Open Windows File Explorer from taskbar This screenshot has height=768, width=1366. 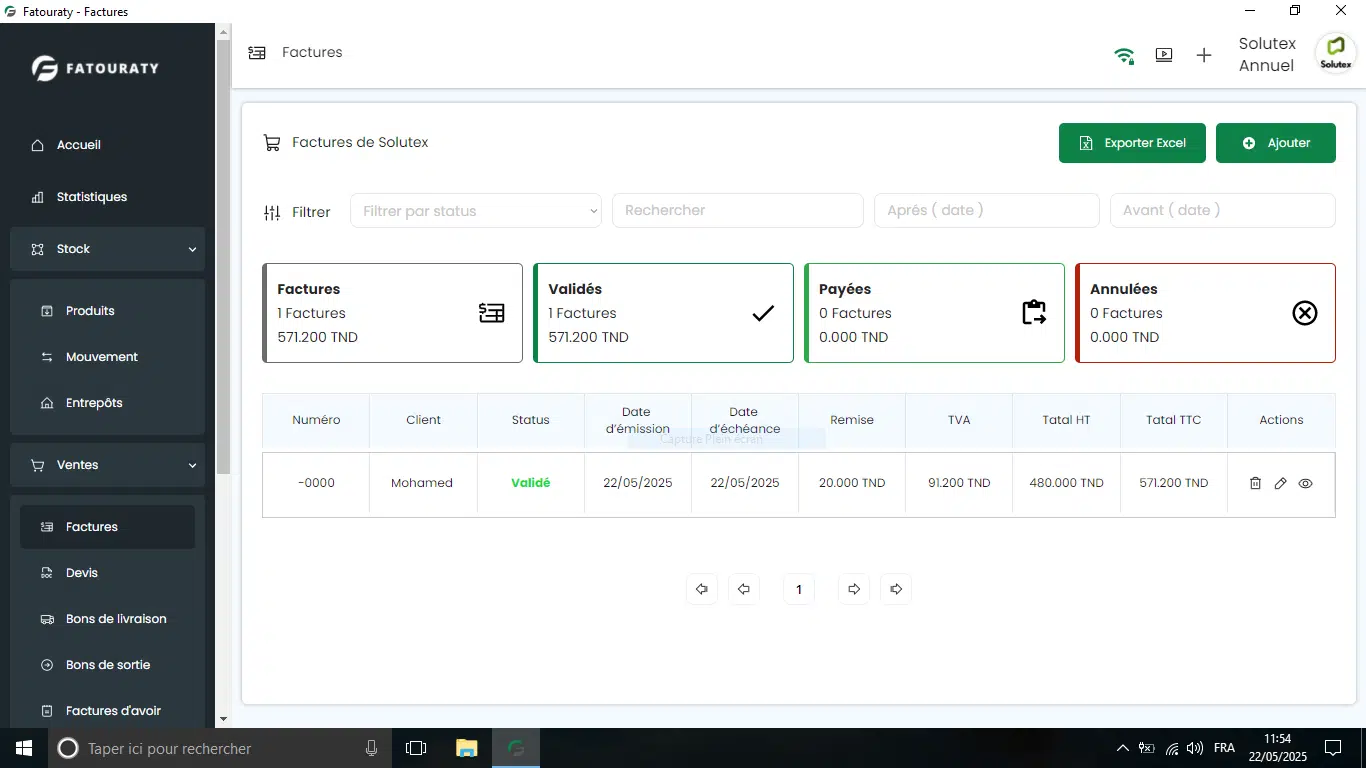tap(466, 748)
